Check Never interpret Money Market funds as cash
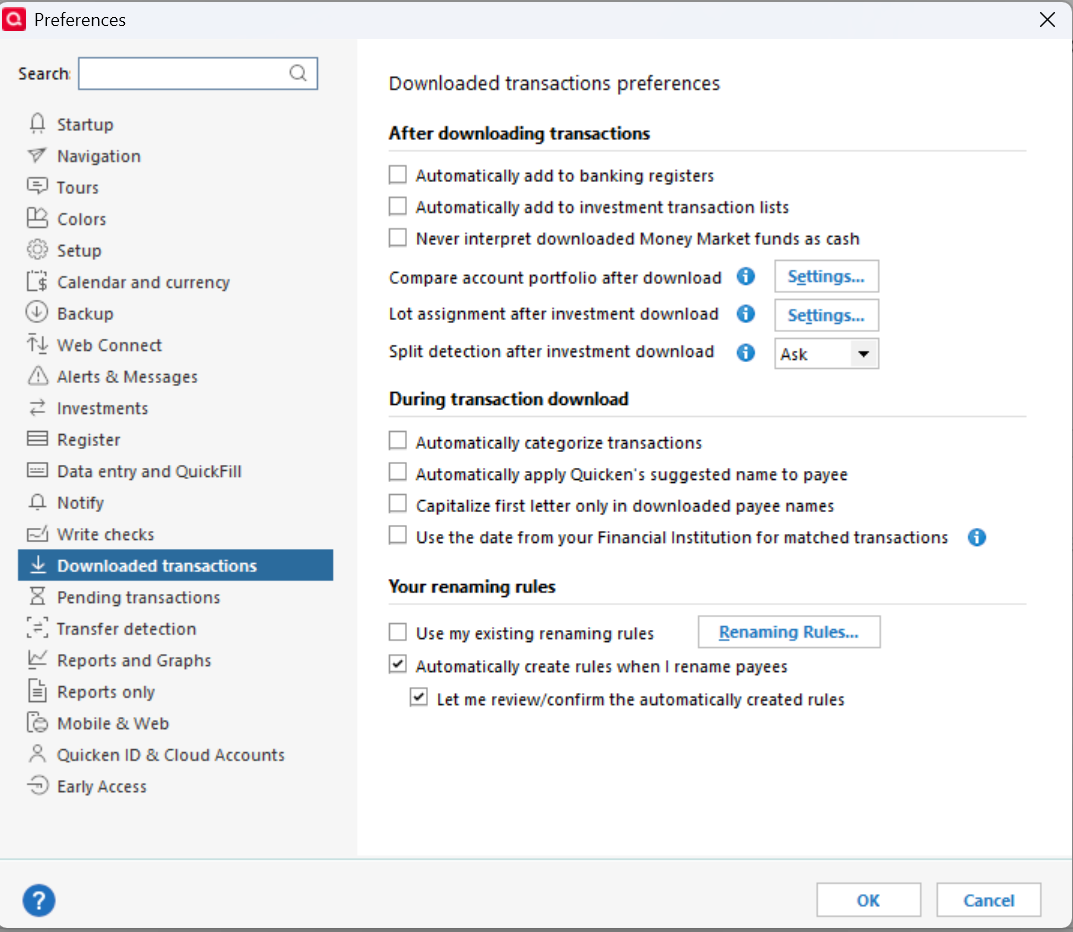1073x932 pixels. pyautogui.click(x=398, y=237)
